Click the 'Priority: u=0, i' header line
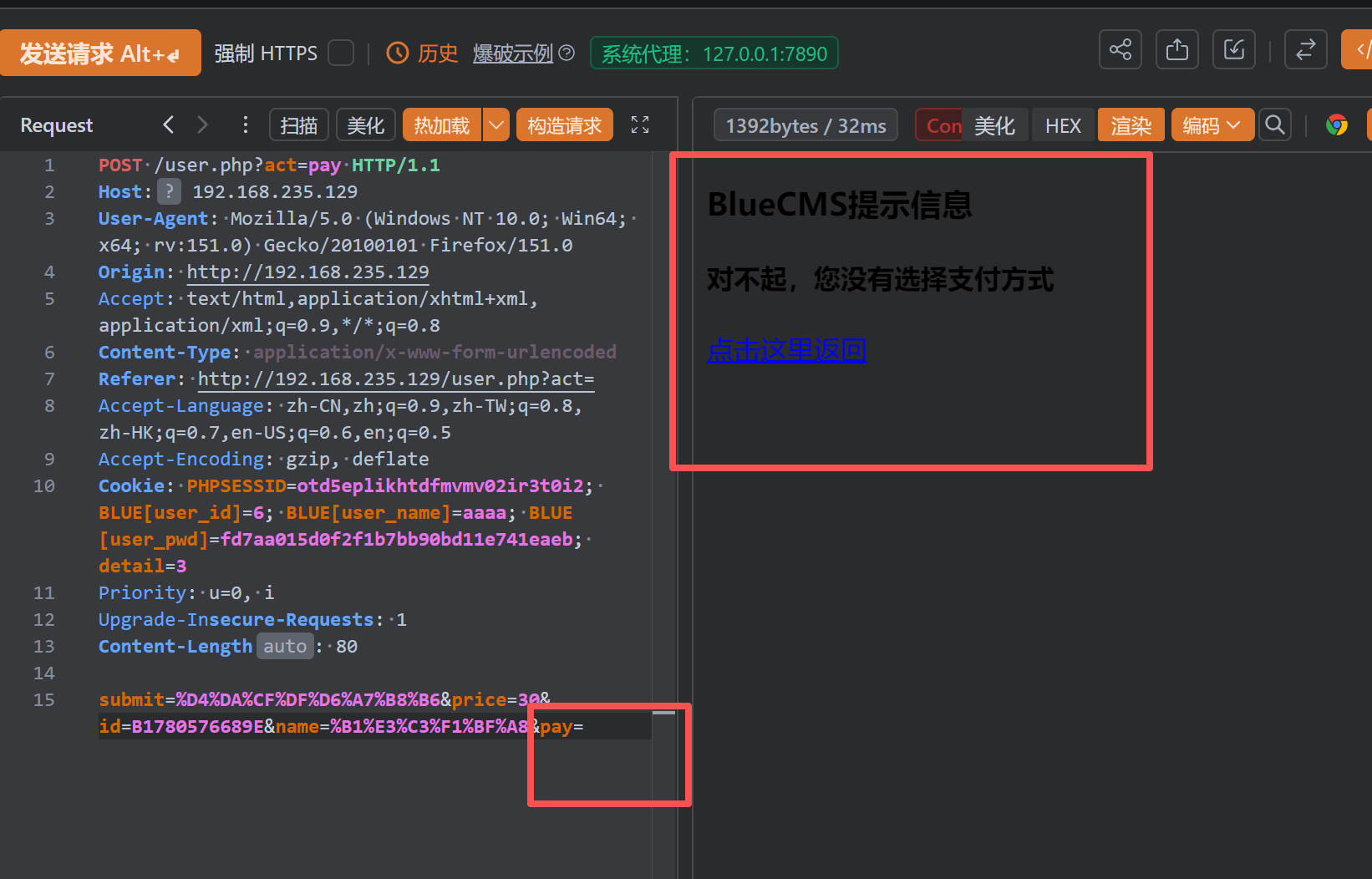The image size is (1372, 879). pyautogui.click(x=186, y=593)
